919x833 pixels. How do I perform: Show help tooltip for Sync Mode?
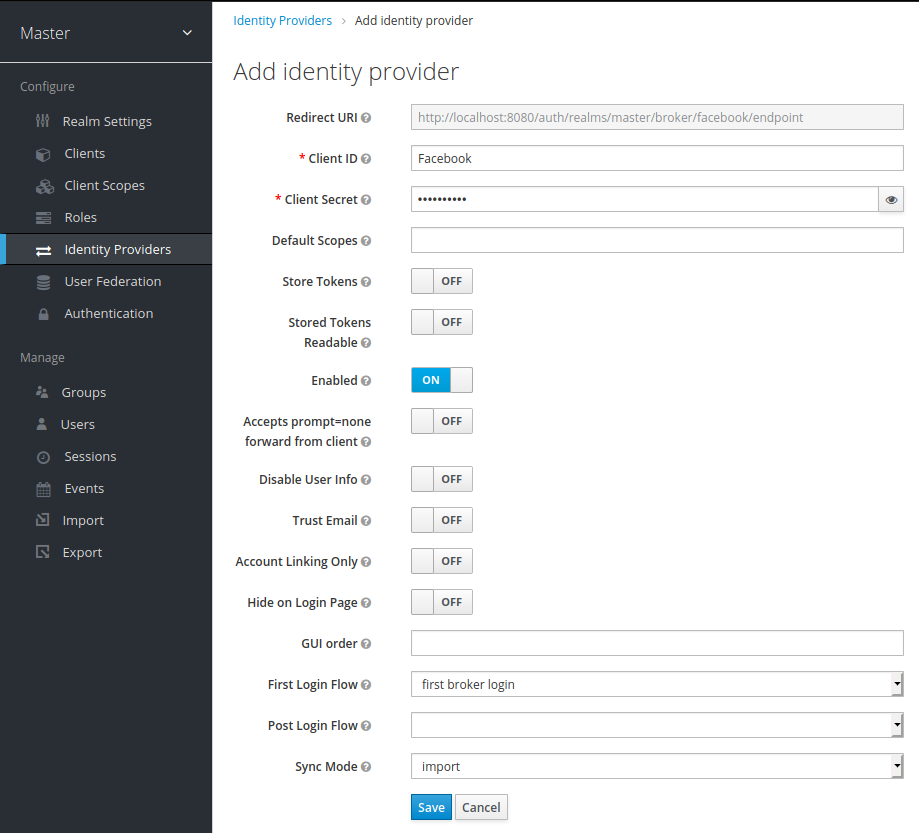tap(366, 767)
